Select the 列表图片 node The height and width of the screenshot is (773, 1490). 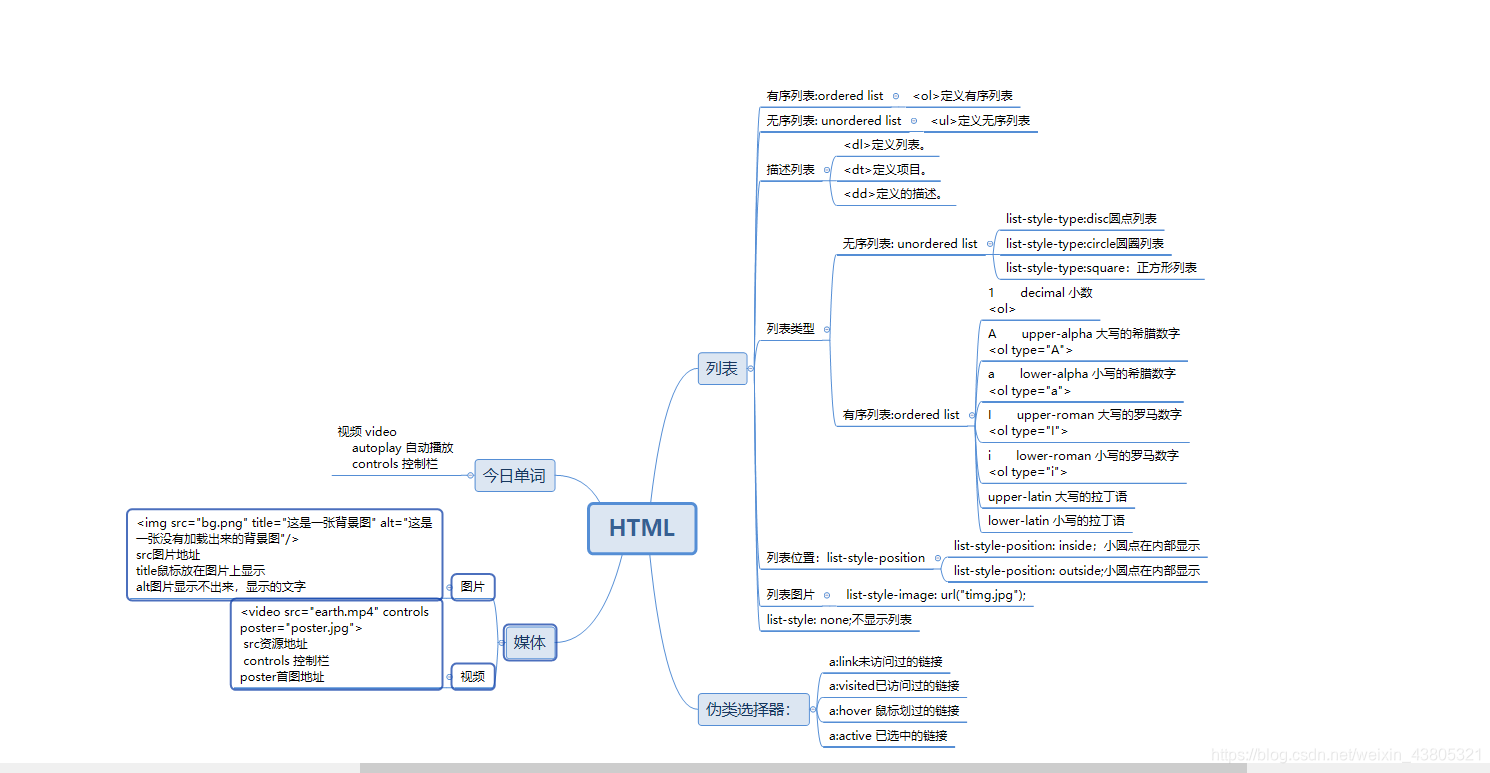[x=790, y=595]
